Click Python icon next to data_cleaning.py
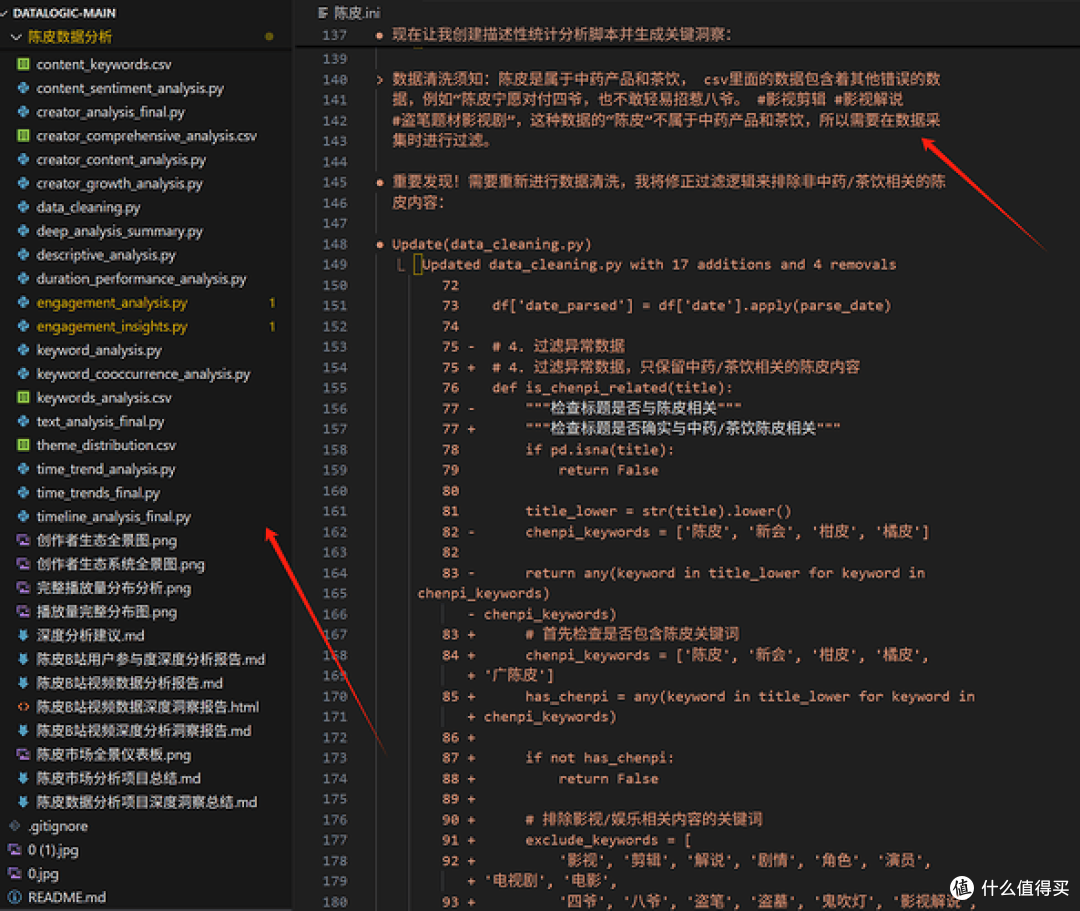Viewport: 1080px width, 911px height. pyautogui.click(x=23, y=207)
